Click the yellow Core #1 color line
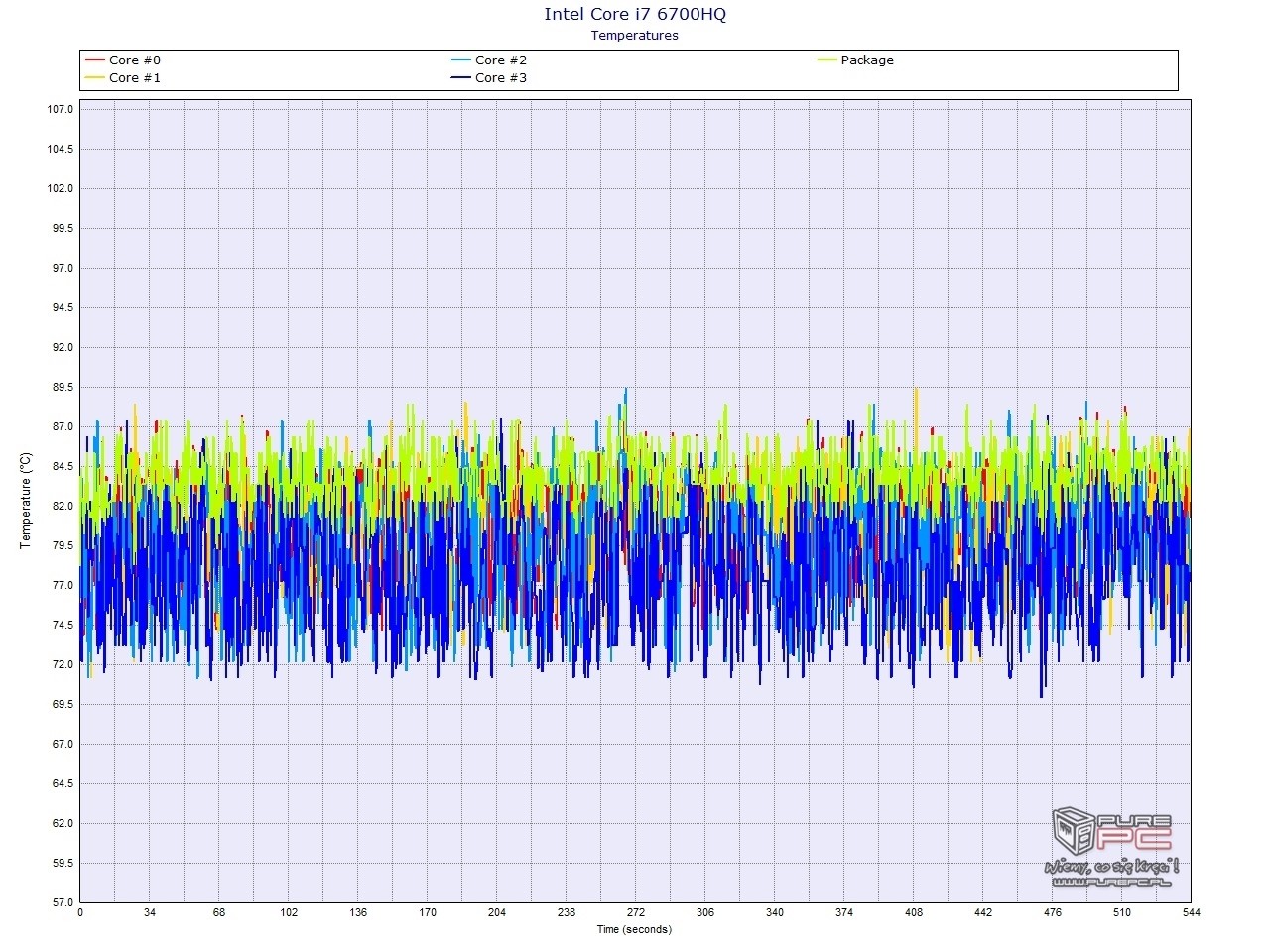 [x=95, y=78]
